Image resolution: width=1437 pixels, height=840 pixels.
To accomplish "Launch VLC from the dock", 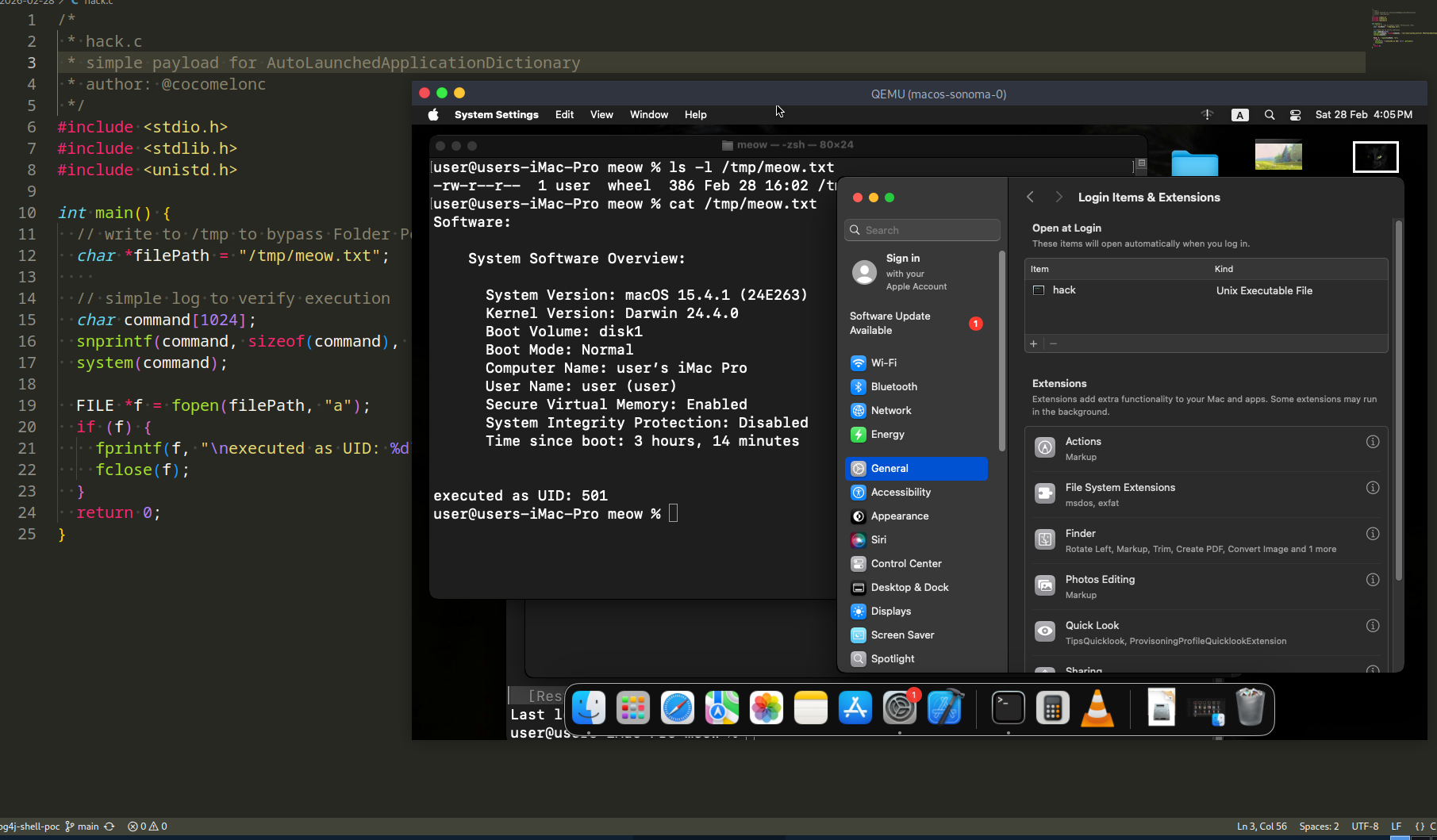I will click(x=1097, y=708).
